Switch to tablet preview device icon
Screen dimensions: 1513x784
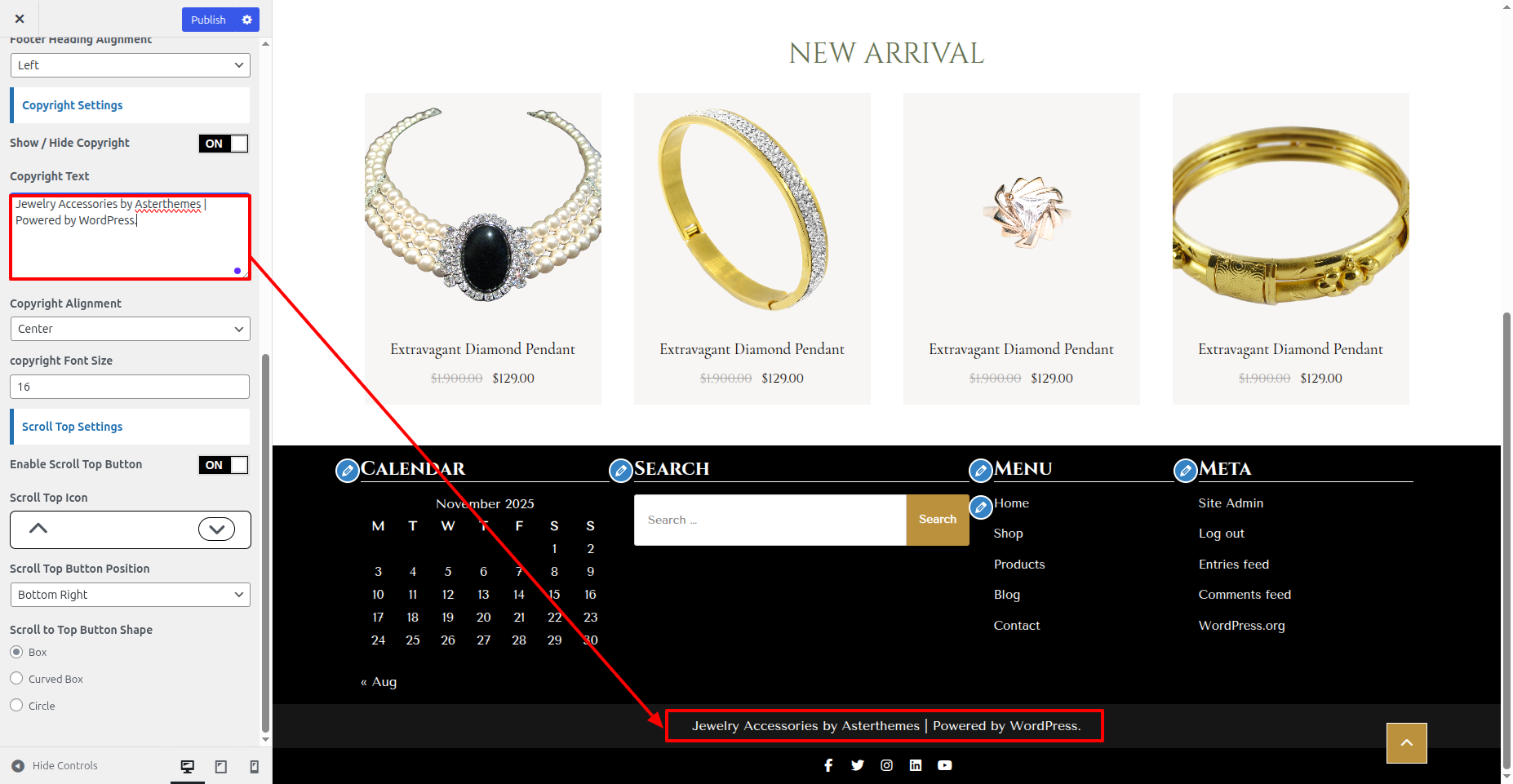220,766
